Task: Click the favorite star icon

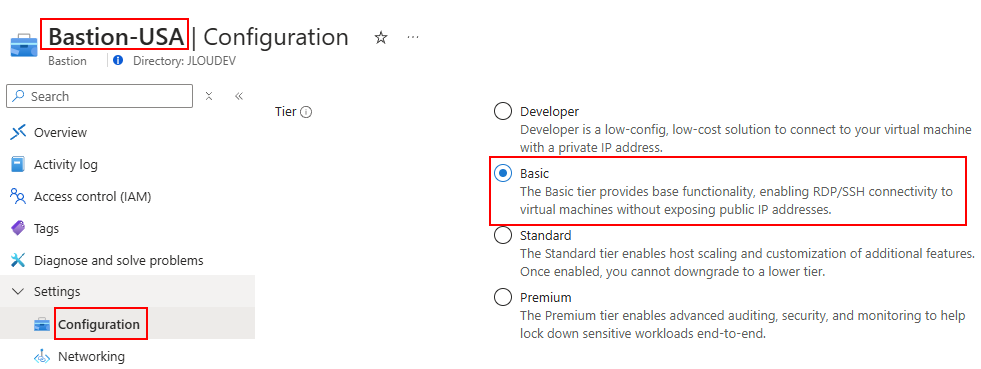Action: click(x=380, y=38)
